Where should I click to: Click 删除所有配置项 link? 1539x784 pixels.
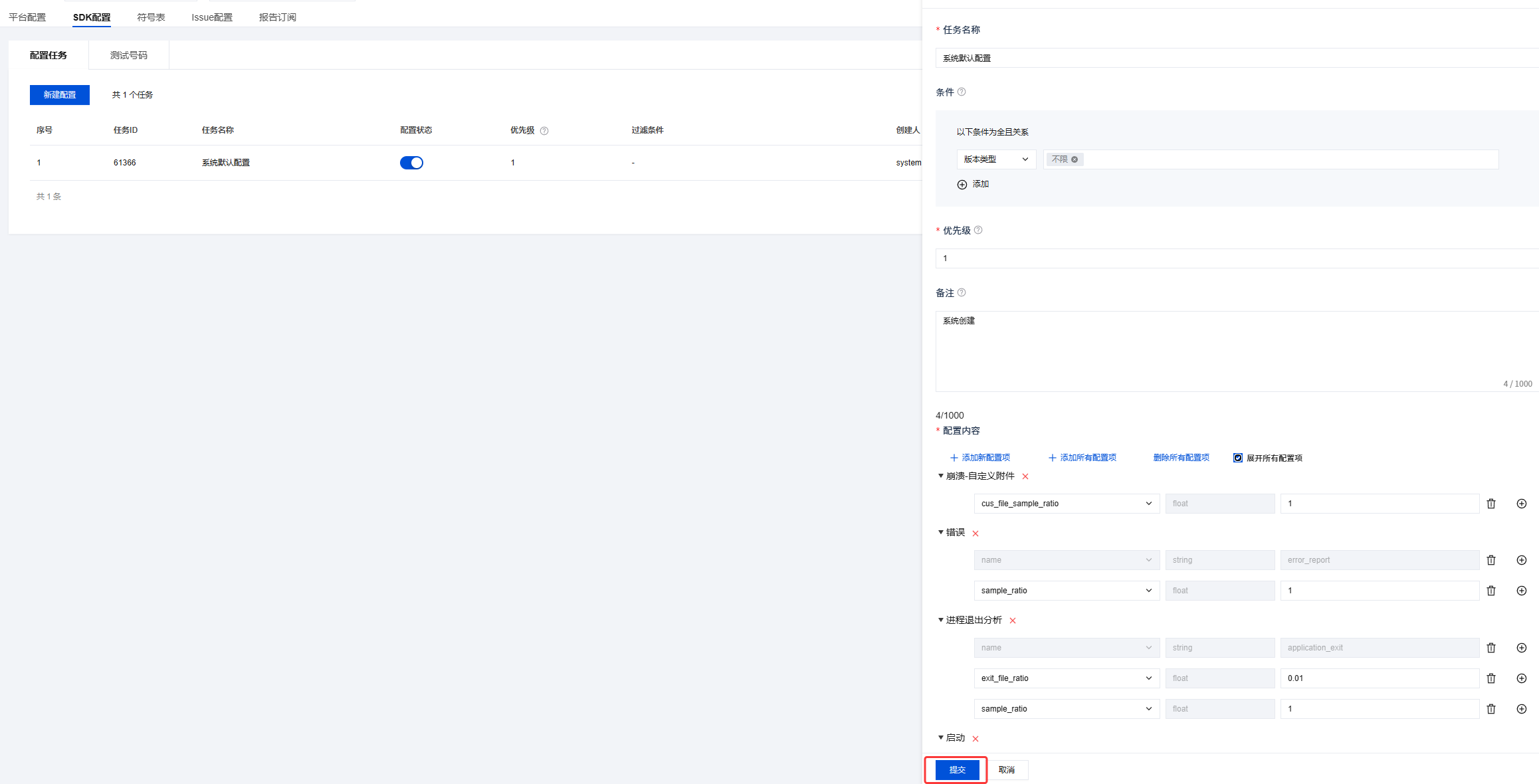tap(1181, 458)
